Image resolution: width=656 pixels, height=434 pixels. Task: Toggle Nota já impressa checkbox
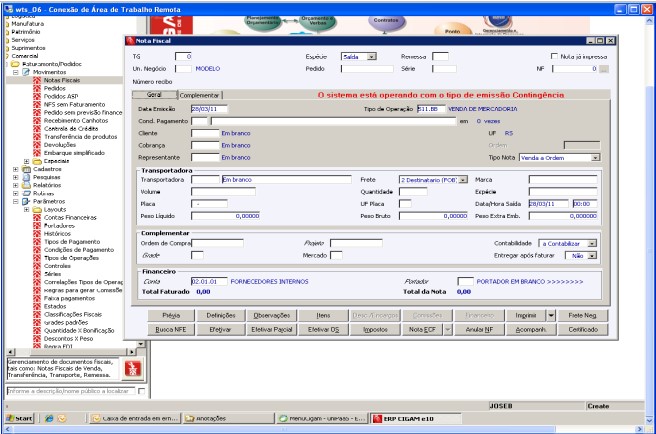554,56
